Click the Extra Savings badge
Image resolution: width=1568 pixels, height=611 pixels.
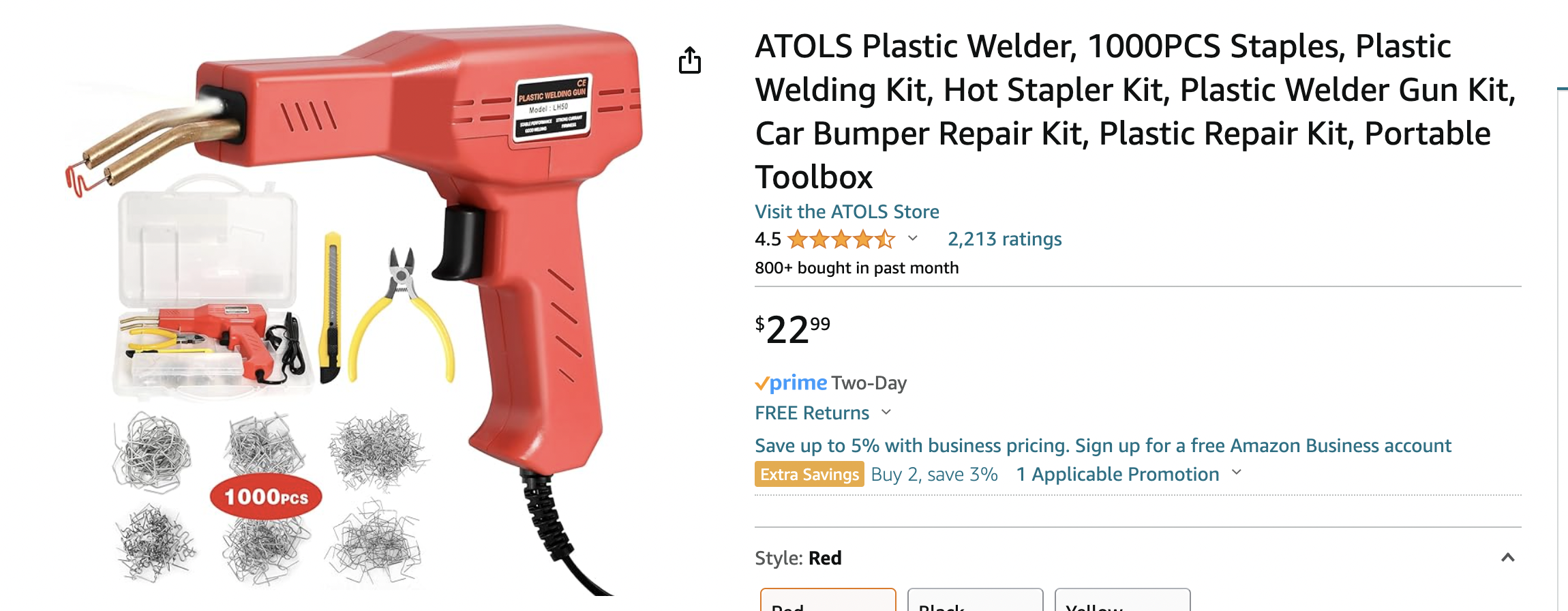[x=809, y=474]
